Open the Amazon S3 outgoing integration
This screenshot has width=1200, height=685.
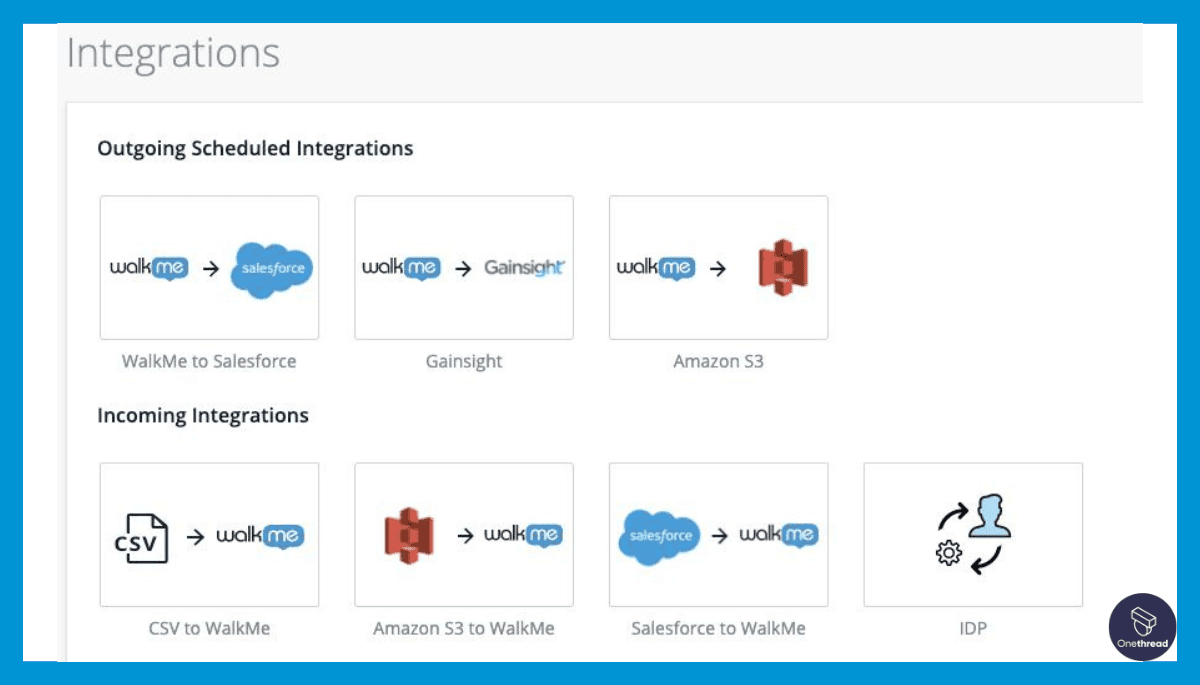[718, 267]
